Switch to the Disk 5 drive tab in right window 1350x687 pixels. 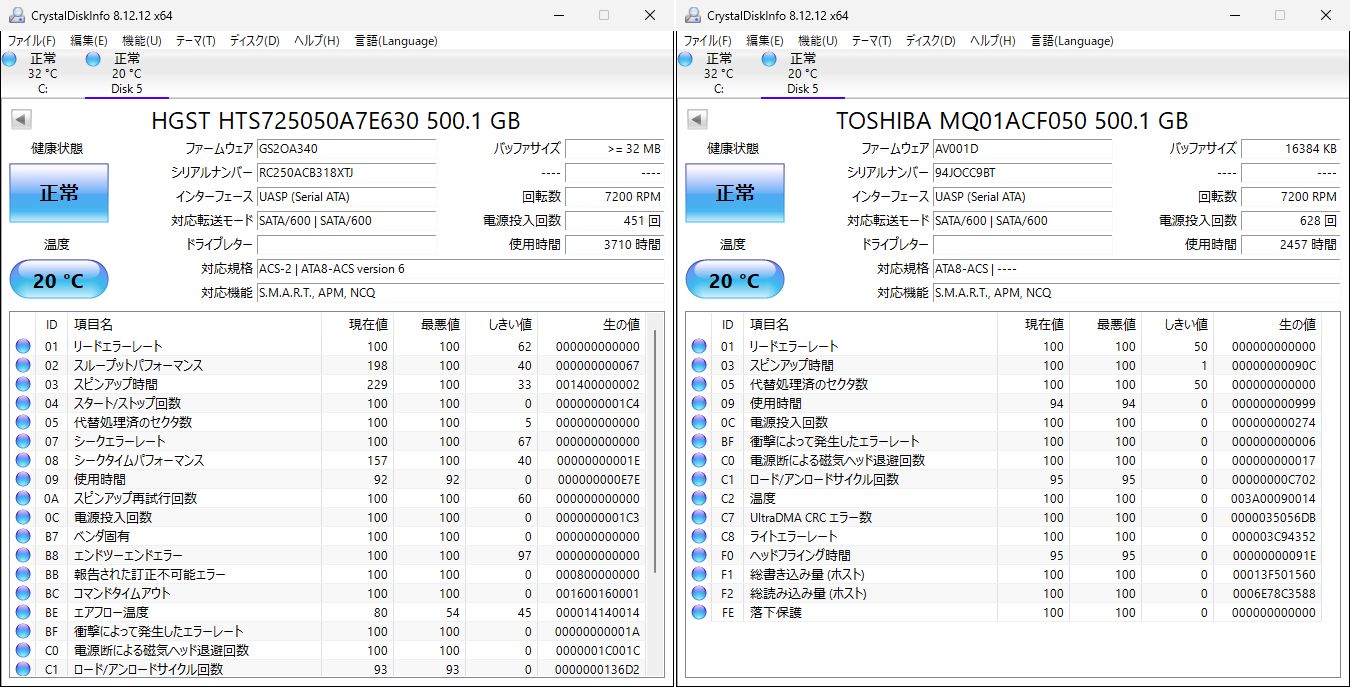point(802,73)
